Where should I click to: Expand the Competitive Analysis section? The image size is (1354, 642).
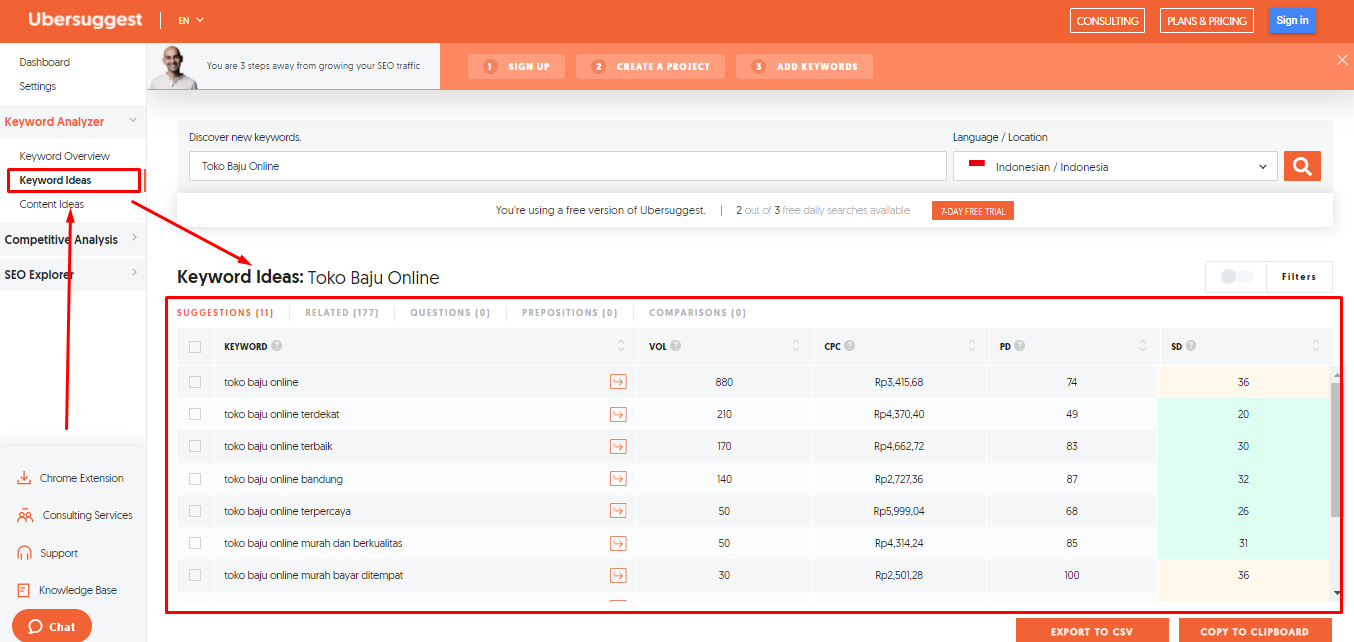pos(134,239)
